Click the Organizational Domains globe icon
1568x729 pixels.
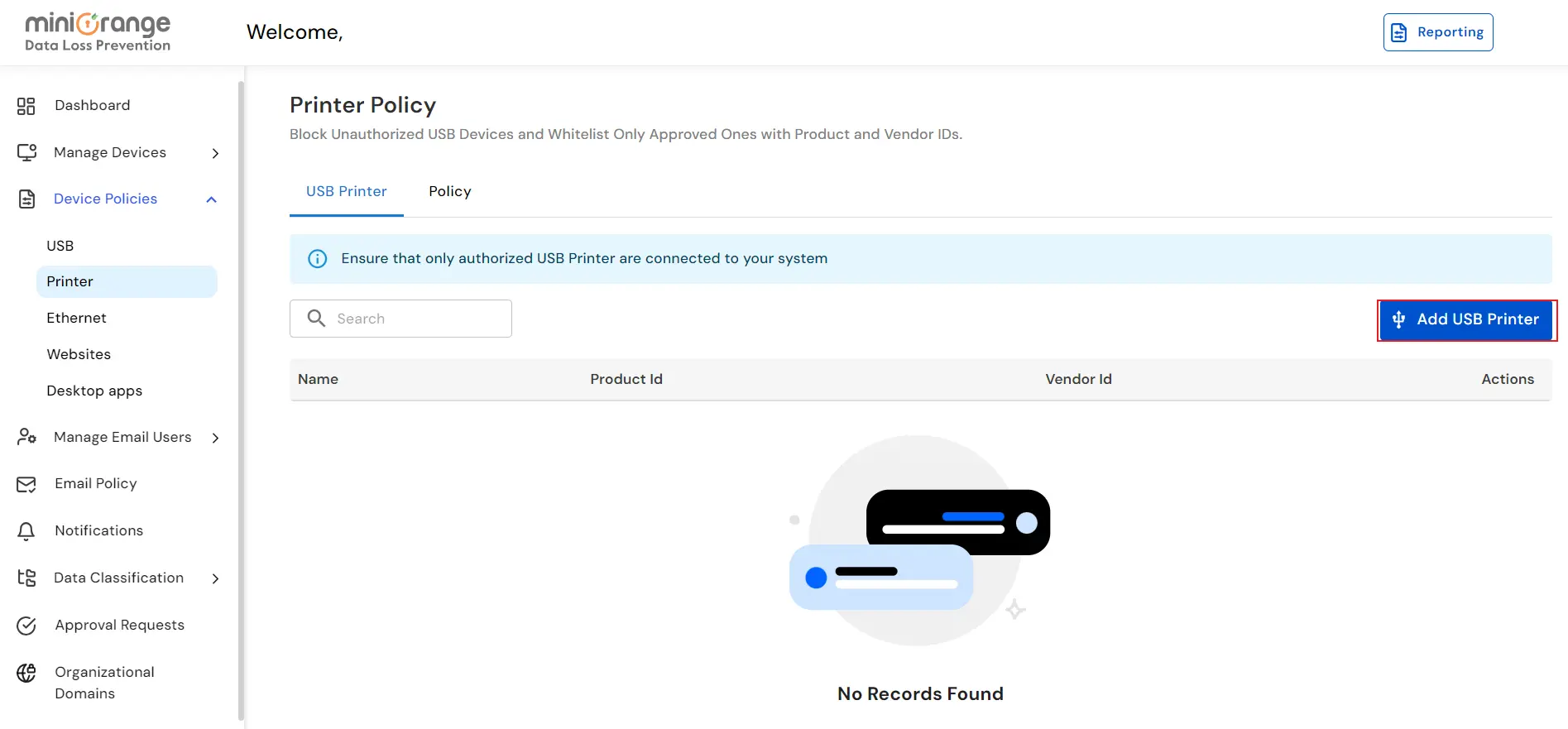pyautogui.click(x=26, y=673)
